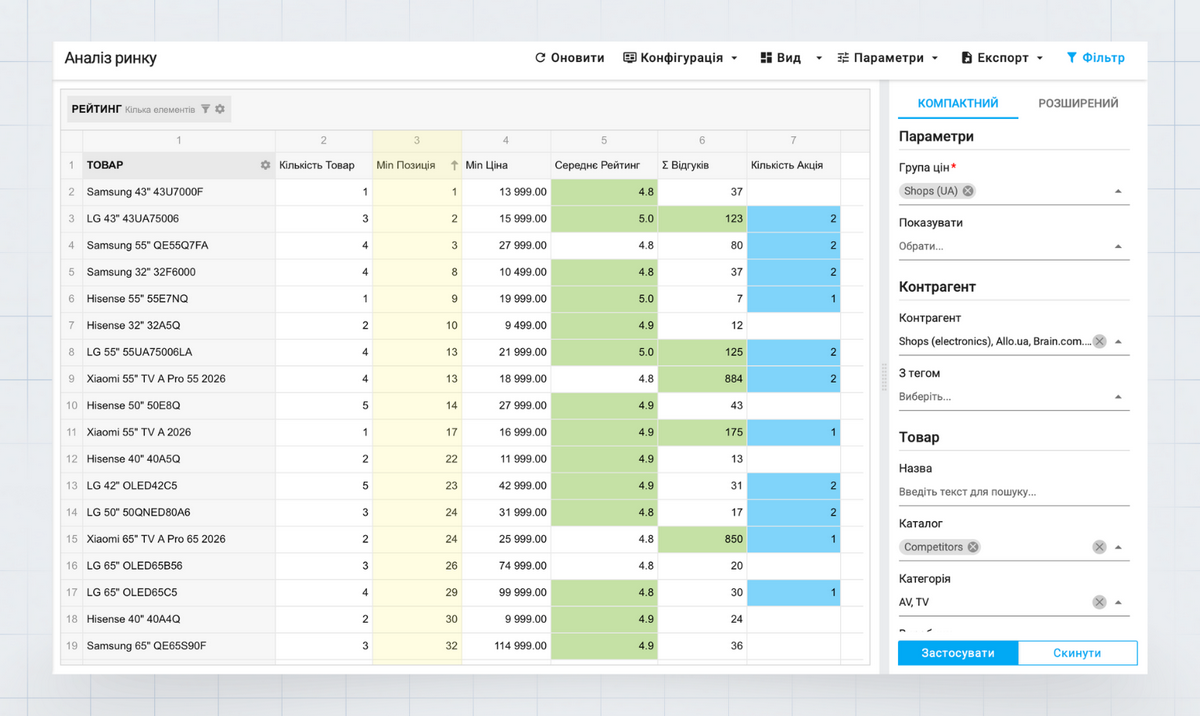
Task: Clear the Контрагент field selection
Action: pos(1099,341)
